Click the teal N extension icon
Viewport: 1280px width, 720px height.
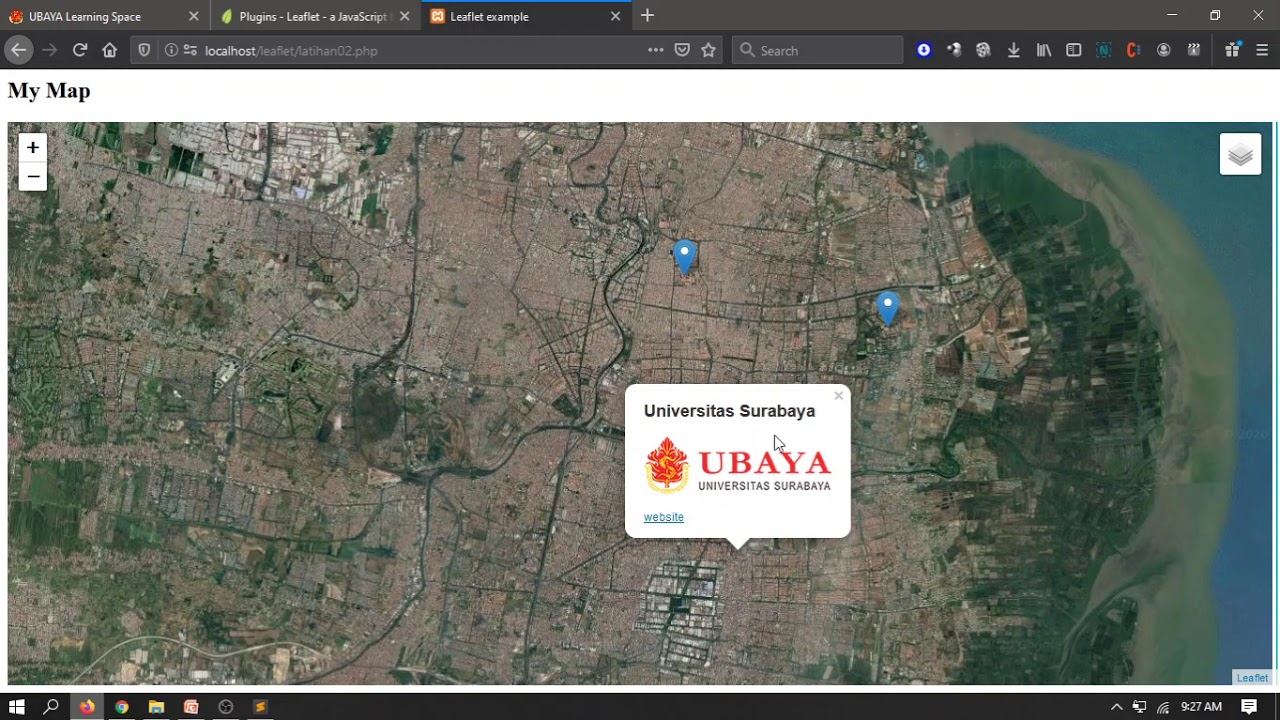[x=1103, y=50]
